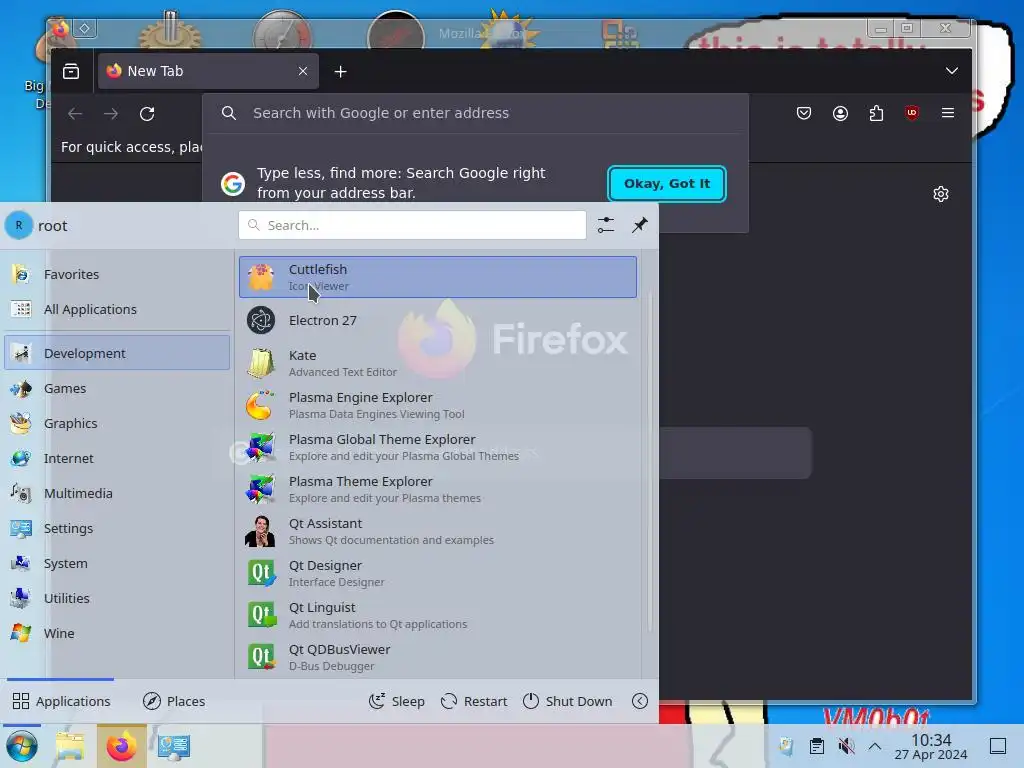
Task: Expand more session options arrow
Action: [x=640, y=701]
